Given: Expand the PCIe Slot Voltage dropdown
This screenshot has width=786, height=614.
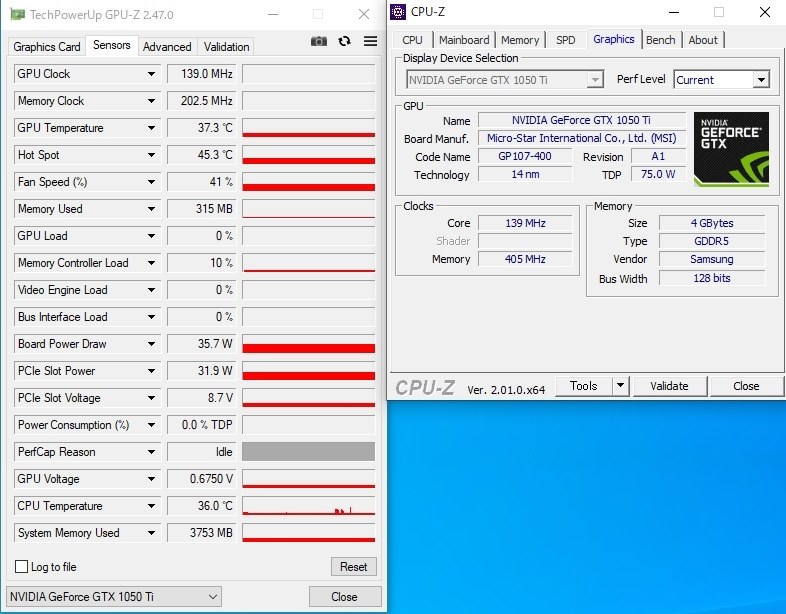Looking at the screenshot, I should (x=151, y=398).
